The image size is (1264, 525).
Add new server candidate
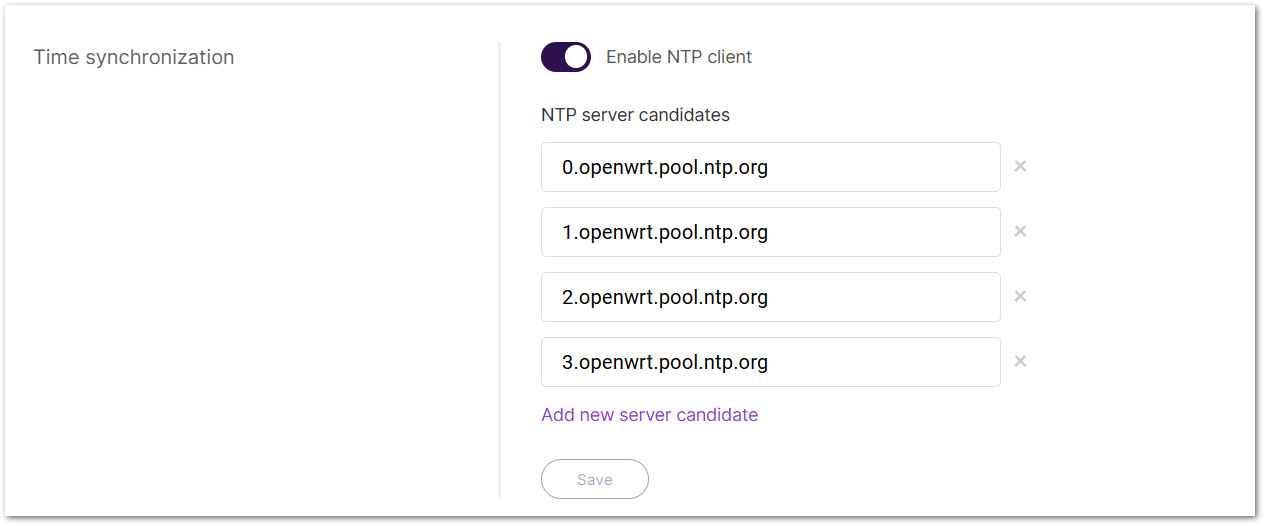[649, 415]
